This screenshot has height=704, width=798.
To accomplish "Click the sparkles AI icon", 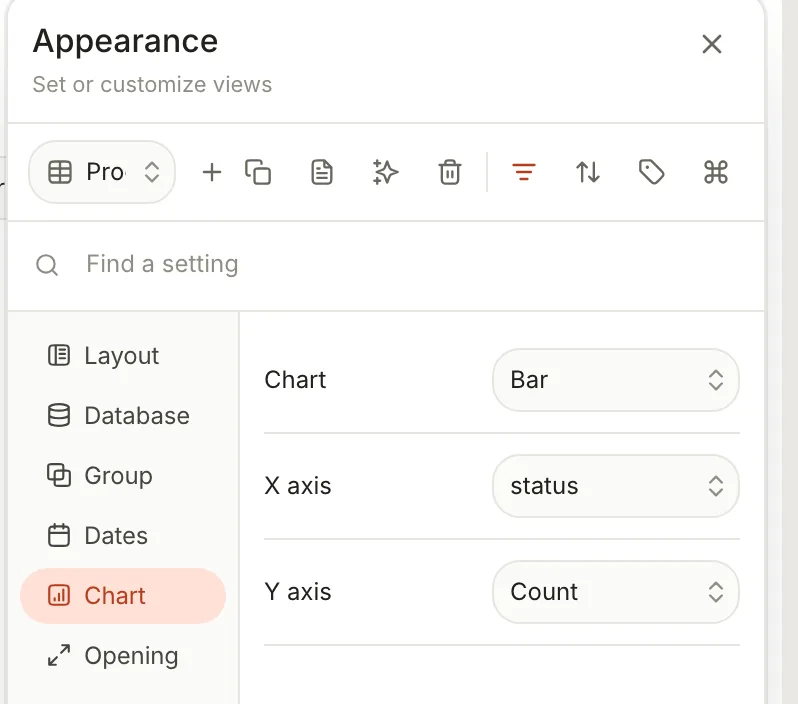I will [x=385, y=172].
